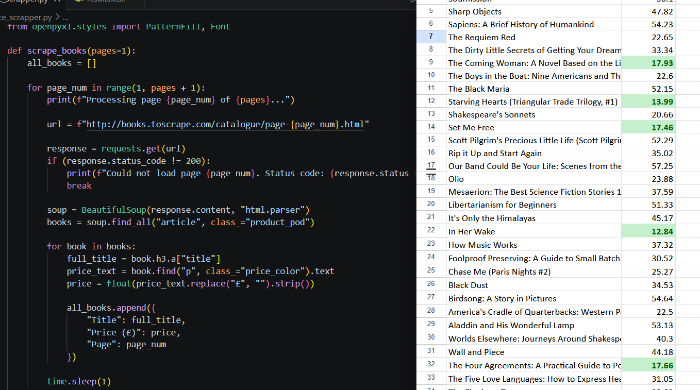The width and height of the screenshot is (700, 390).
Task: Select the cell 'Aladdin and His Wonderful Lamp'
Action: [x=533, y=325]
